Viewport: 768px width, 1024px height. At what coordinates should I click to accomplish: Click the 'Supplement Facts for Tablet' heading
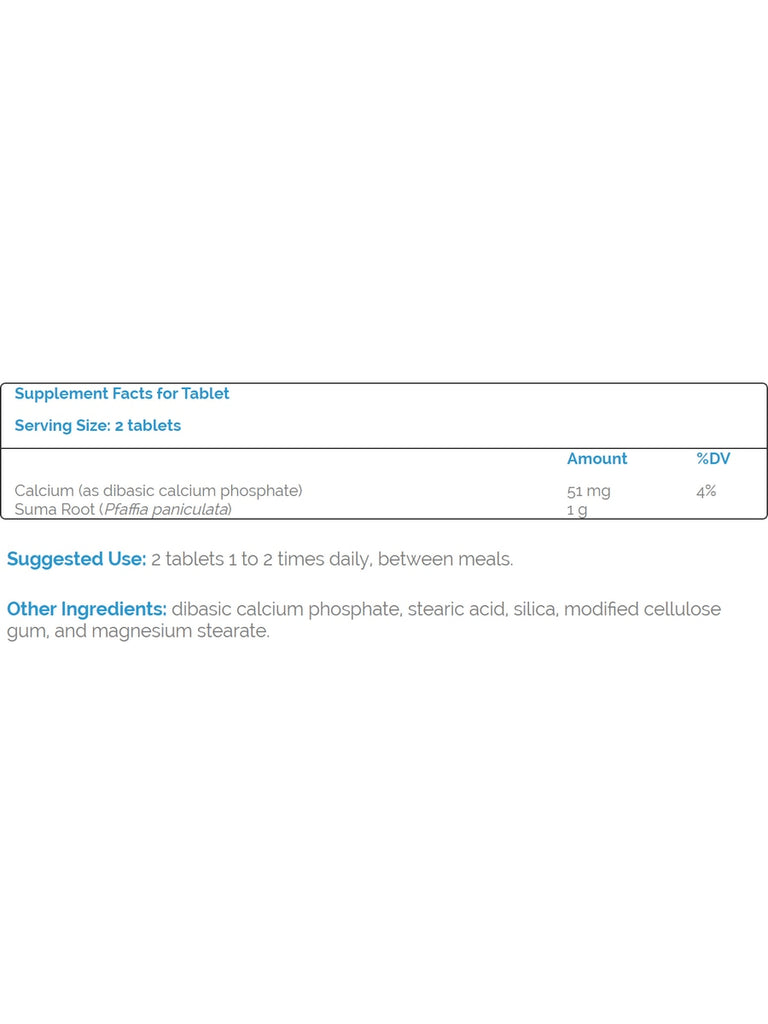click(122, 394)
